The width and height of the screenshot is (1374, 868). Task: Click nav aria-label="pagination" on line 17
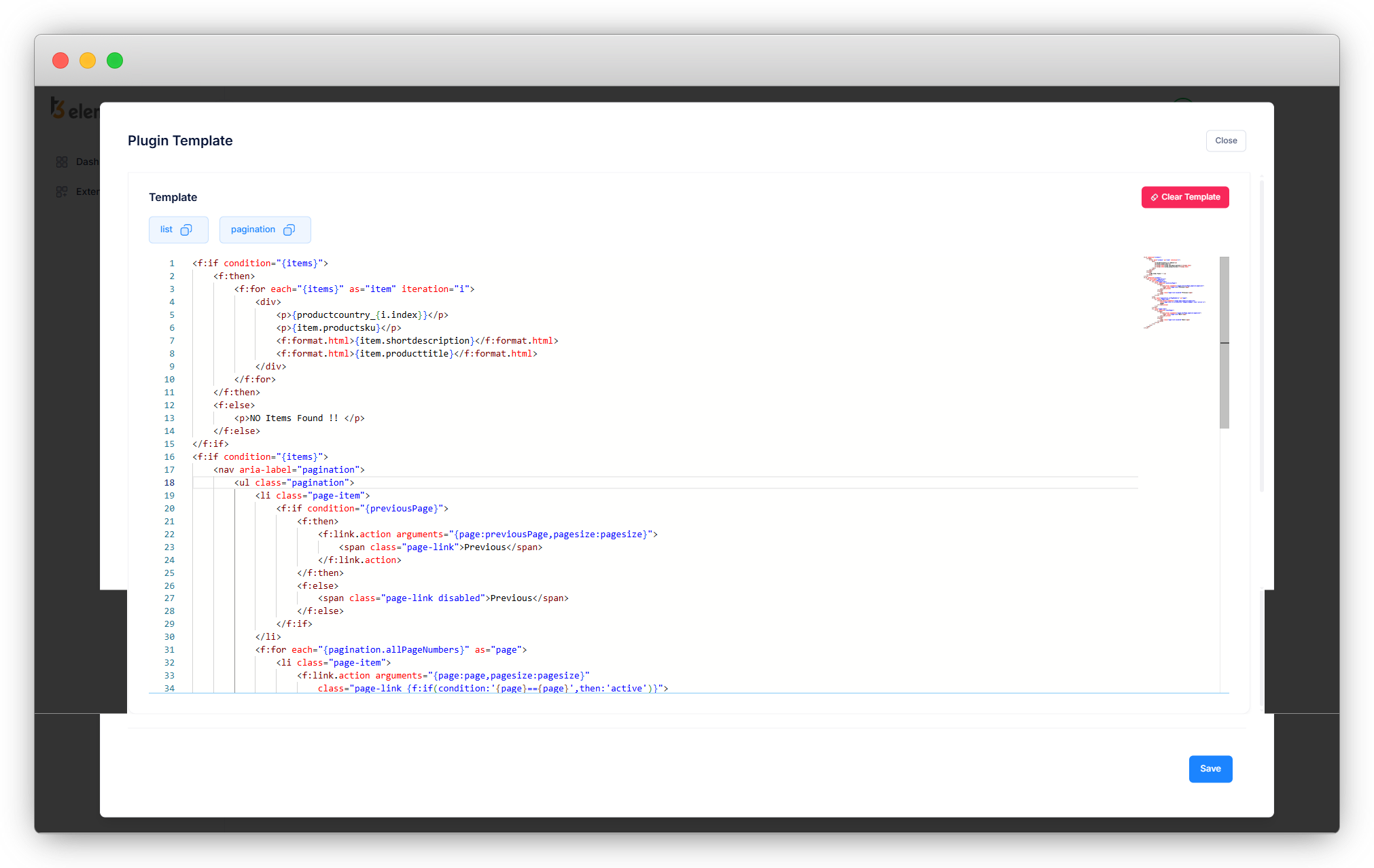tap(289, 470)
